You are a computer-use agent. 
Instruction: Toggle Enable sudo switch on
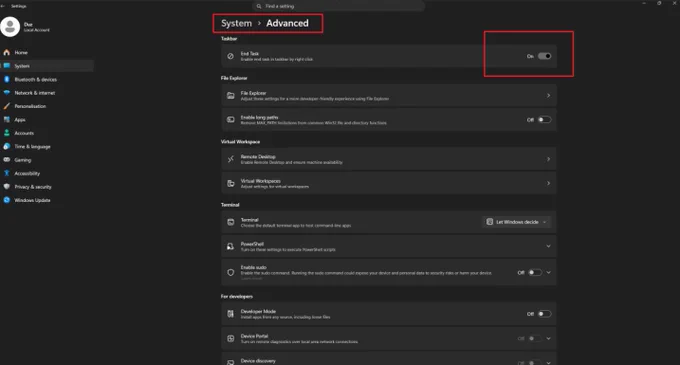click(535, 272)
